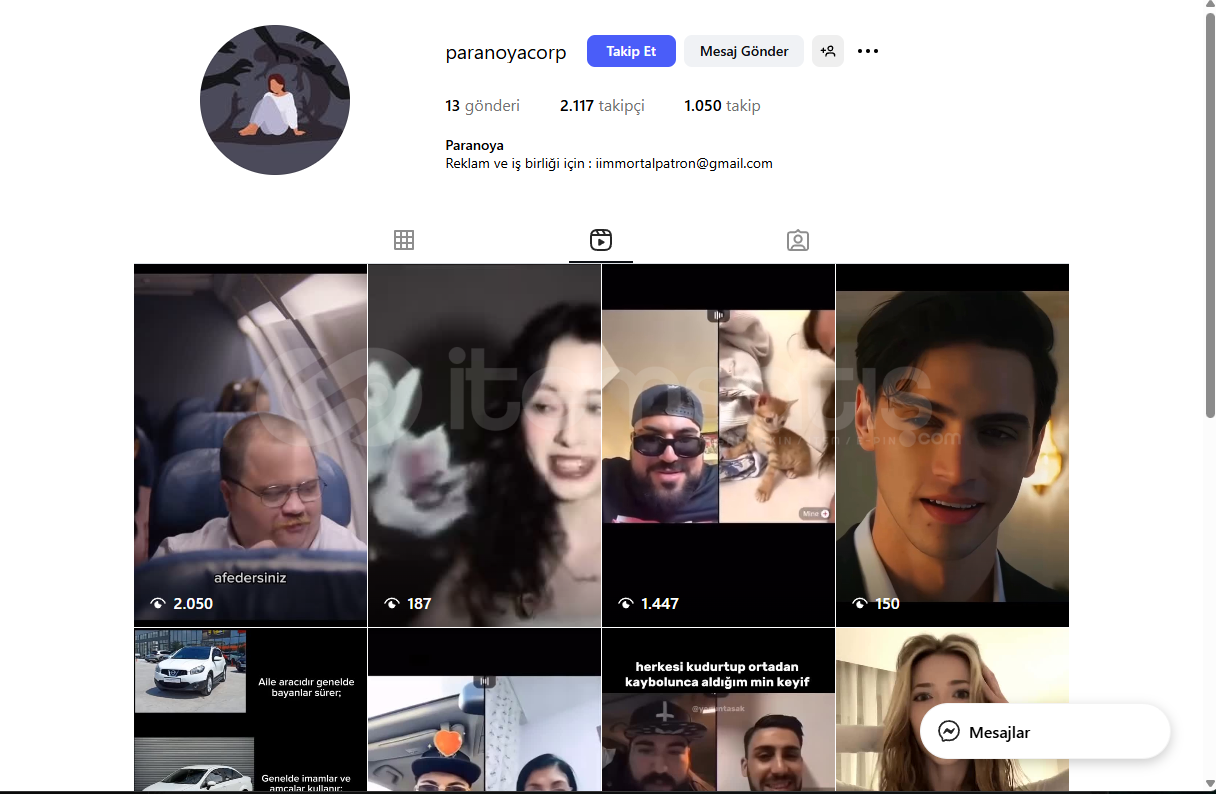1216x794 pixels.
Task: Click the eye view icon beside 187
Action: (392, 603)
